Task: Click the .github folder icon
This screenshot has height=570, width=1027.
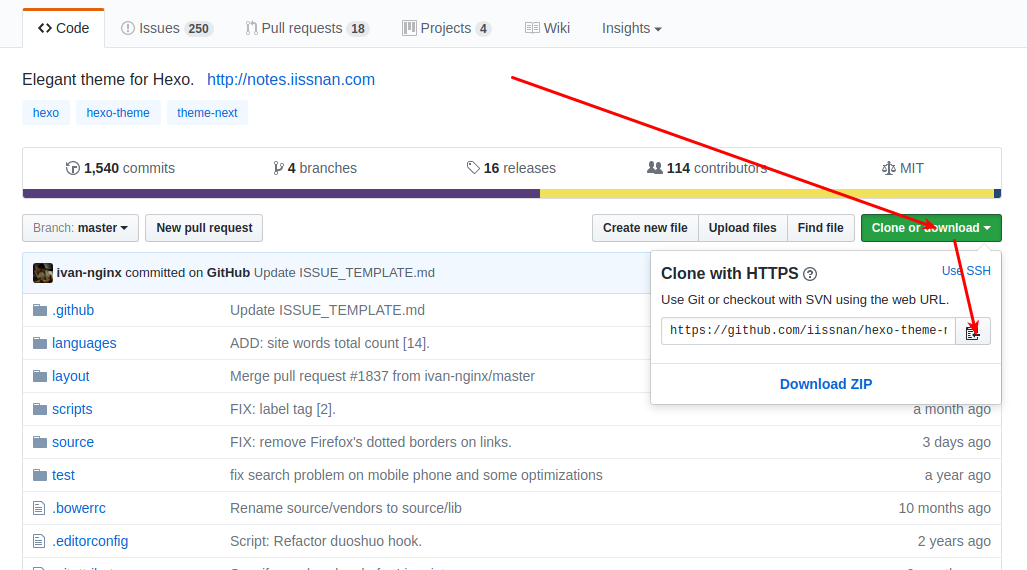Action: 40,310
